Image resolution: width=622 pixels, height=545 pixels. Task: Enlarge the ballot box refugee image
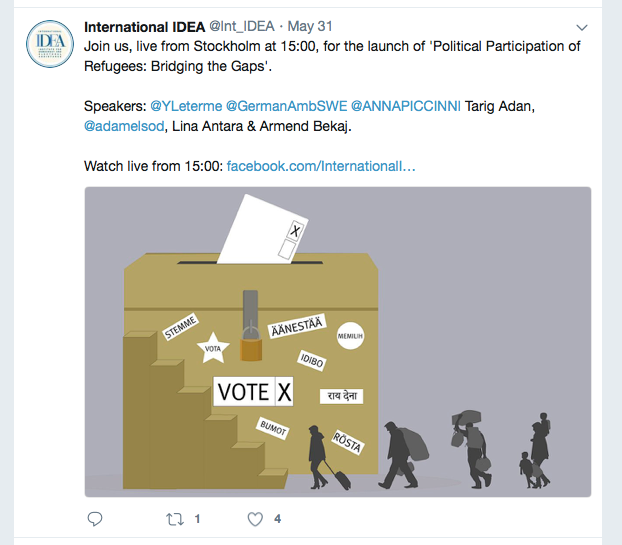(337, 341)
